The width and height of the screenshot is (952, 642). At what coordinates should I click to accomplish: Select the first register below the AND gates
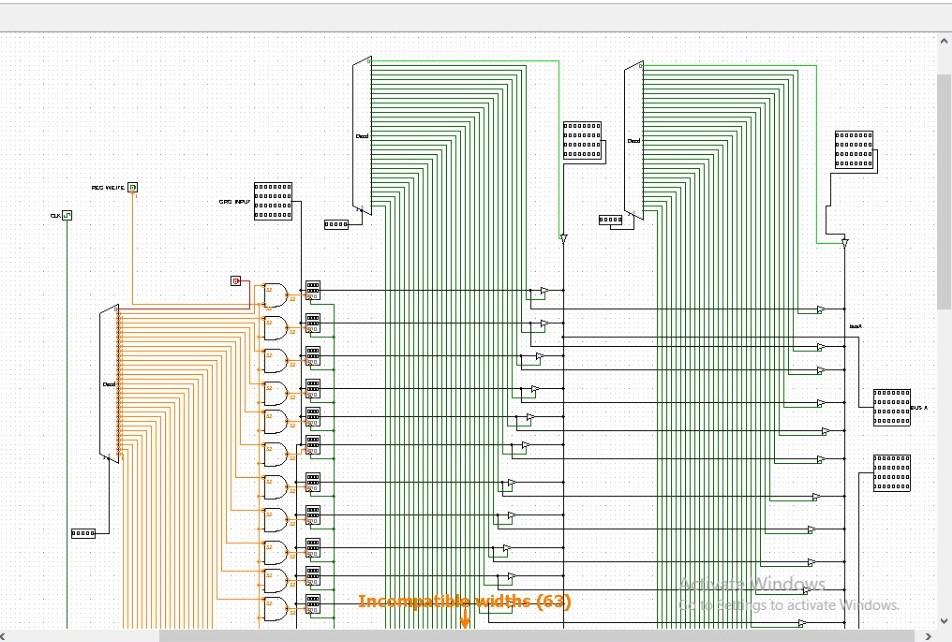click(x=312, y=290)
